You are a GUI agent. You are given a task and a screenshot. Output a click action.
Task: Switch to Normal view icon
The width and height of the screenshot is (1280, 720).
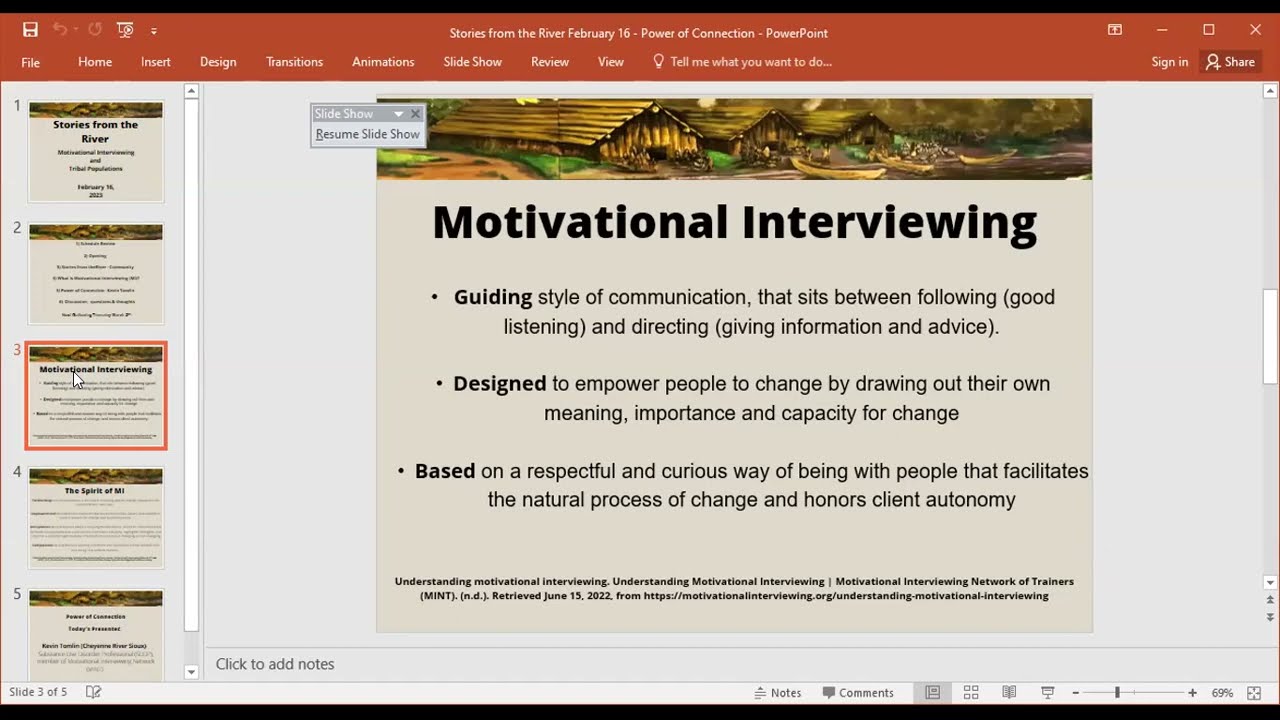pos(932,692)
